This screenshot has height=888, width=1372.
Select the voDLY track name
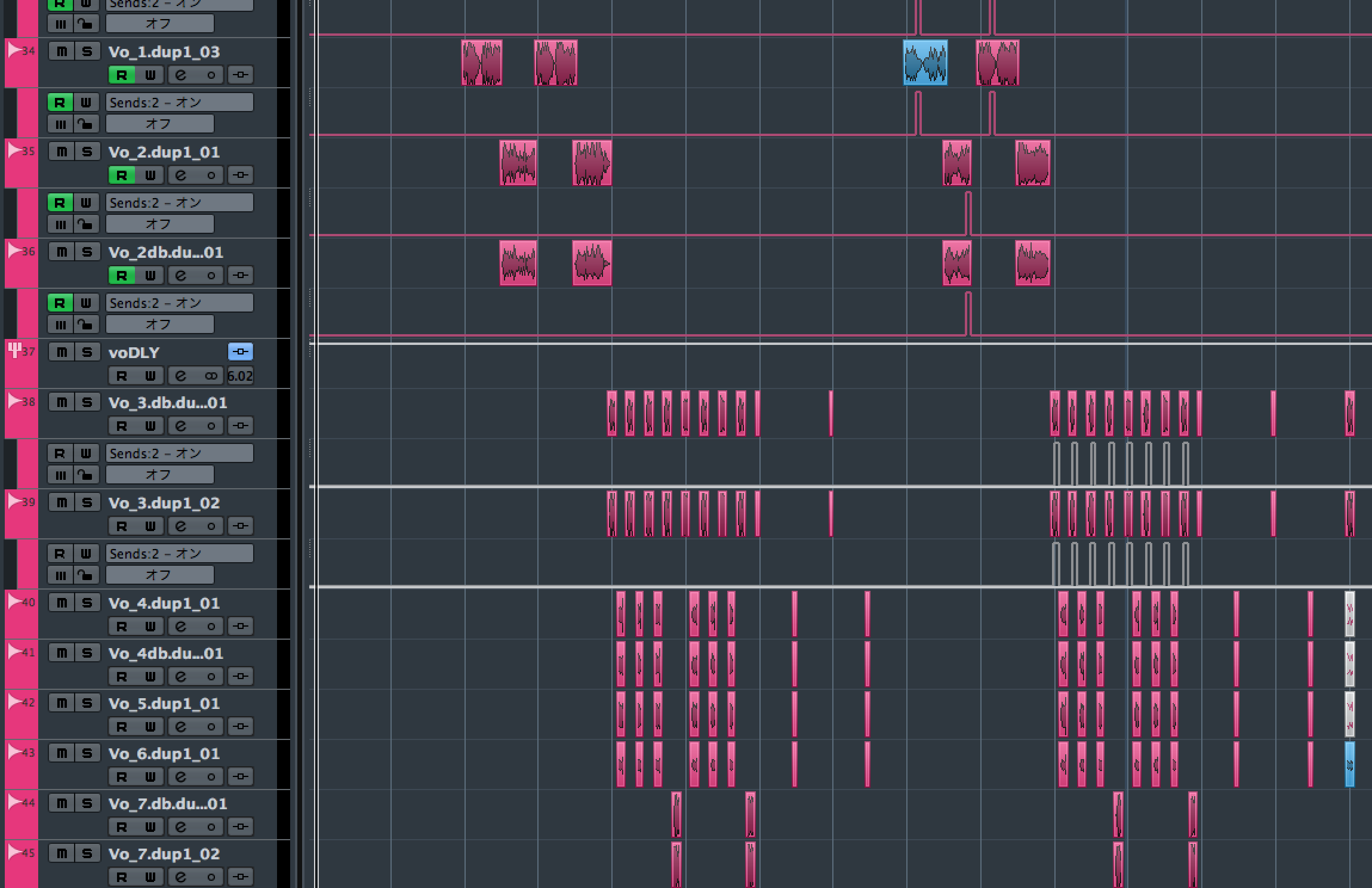click(x=134, y=353)
